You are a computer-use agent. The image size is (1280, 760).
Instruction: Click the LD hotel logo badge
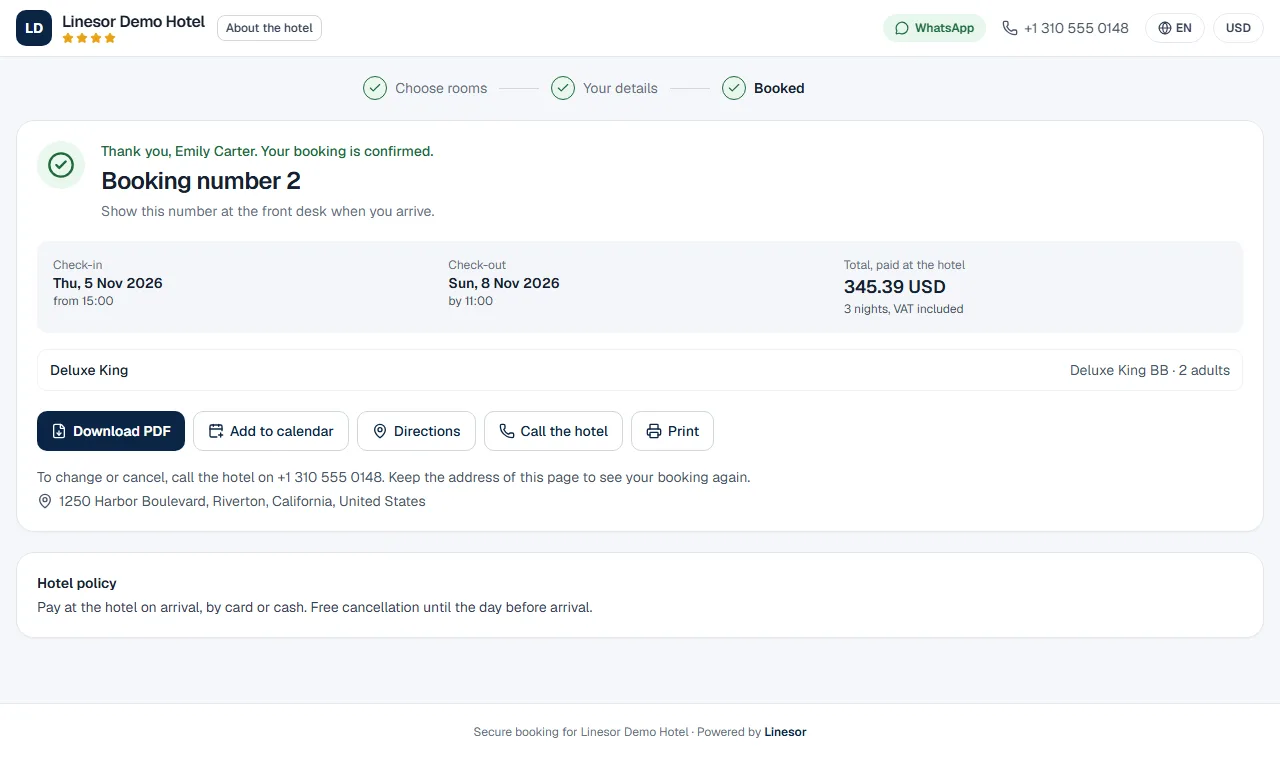click(x=34, y=28)
